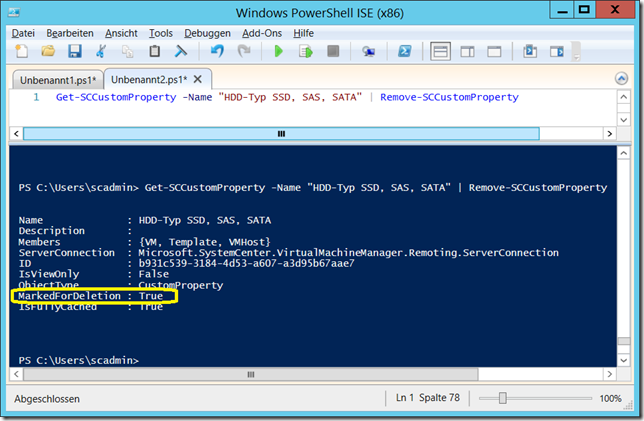The width and height of the screenshot is (644, 421).
Task: Maximize the script pane layout
Action: point(494,52)
